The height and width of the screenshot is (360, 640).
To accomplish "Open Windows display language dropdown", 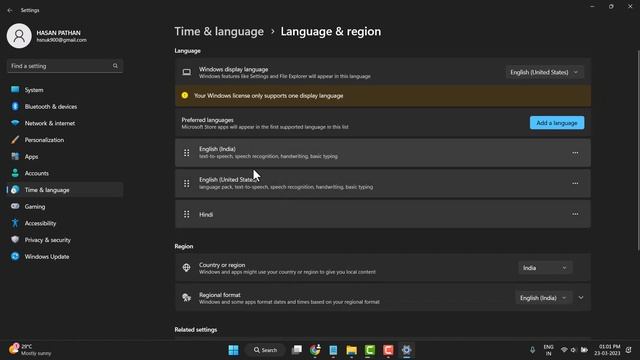I will pyautogui.click(x=544, y=72).
